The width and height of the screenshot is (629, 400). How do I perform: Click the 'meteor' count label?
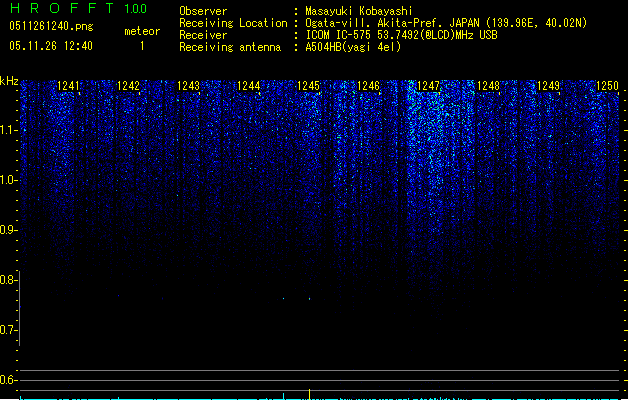pos(142,31)
